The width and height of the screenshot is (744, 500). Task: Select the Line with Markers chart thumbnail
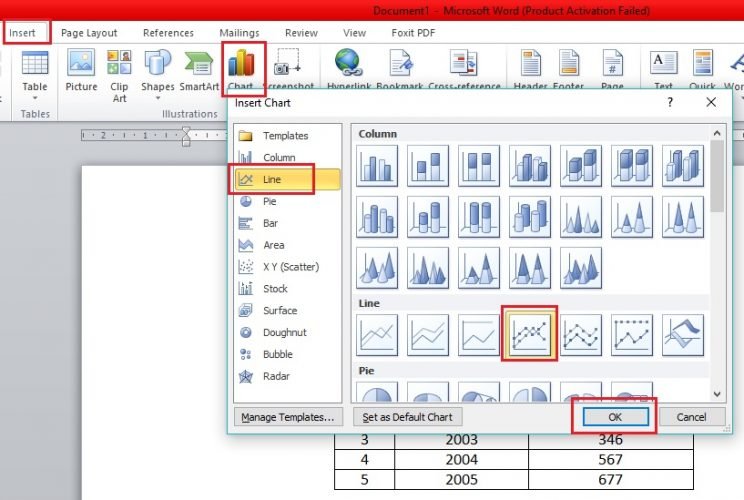pyautogui.click(x=529, y=334)
